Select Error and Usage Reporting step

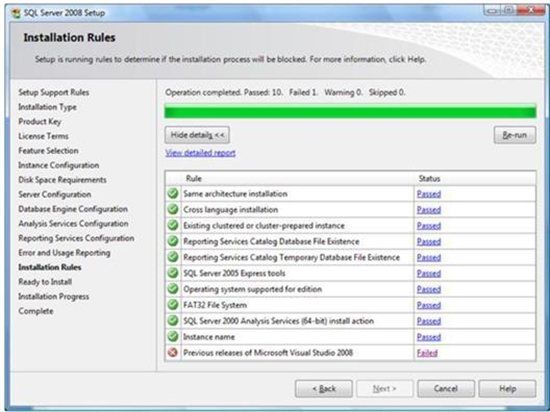pos(64,253)
